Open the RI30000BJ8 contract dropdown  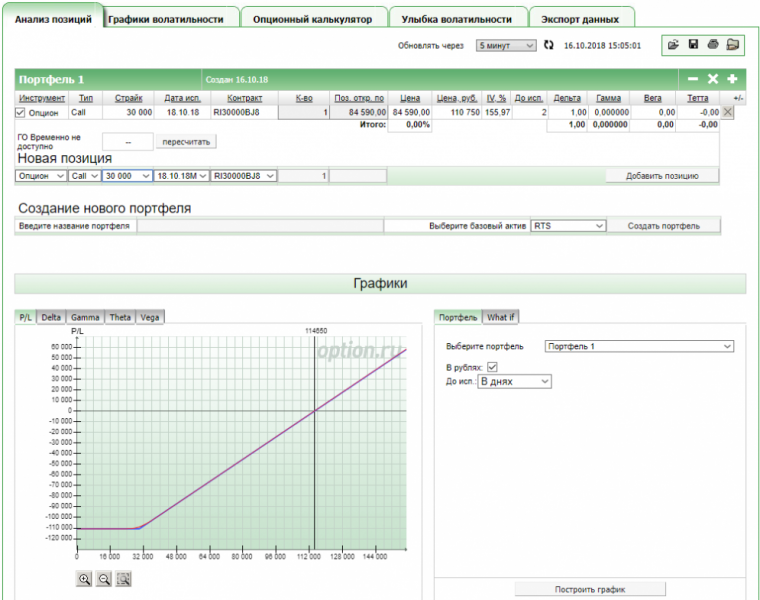pos(244,176)
